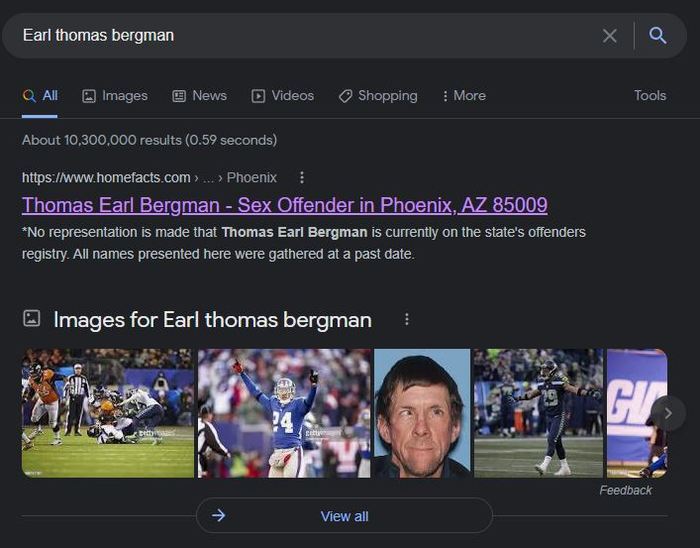Open the football tackle thumbnail image
This screenshot has height=548, width=700.
pos(108,412)
